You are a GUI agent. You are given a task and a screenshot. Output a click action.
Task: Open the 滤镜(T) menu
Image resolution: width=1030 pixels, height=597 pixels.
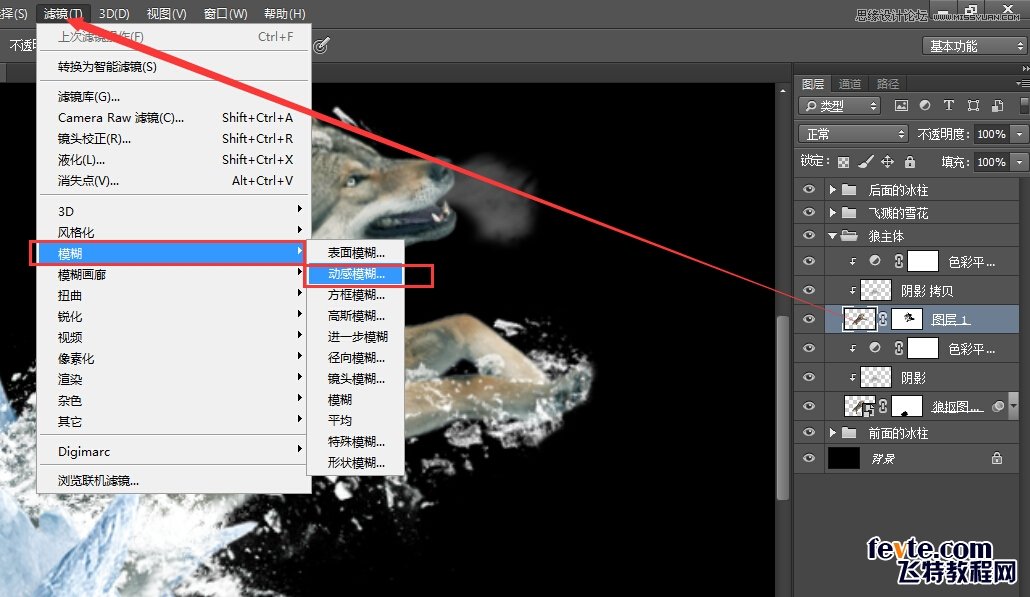63,13
